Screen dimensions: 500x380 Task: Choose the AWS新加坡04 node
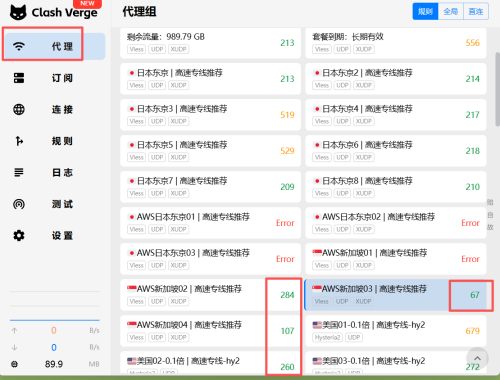[210, 331]
